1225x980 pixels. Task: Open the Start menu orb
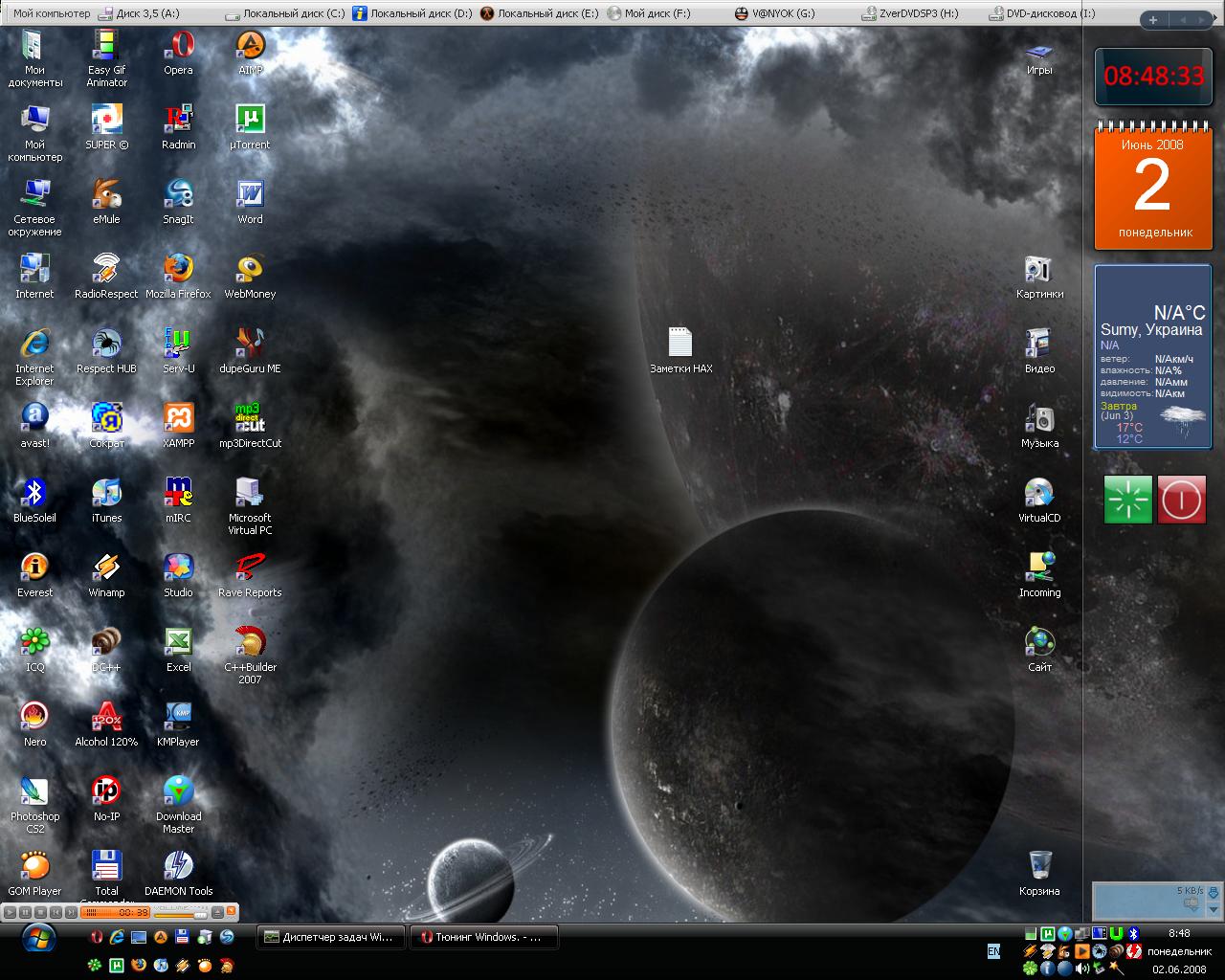click(38, 939)
